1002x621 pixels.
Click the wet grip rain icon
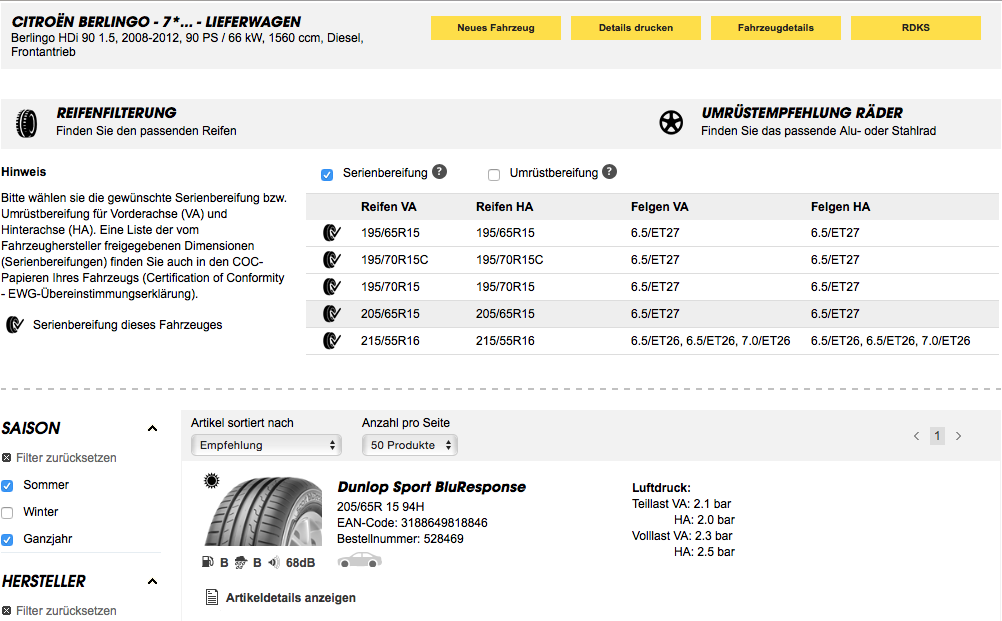pyautogui.click(x=241, y=562)
